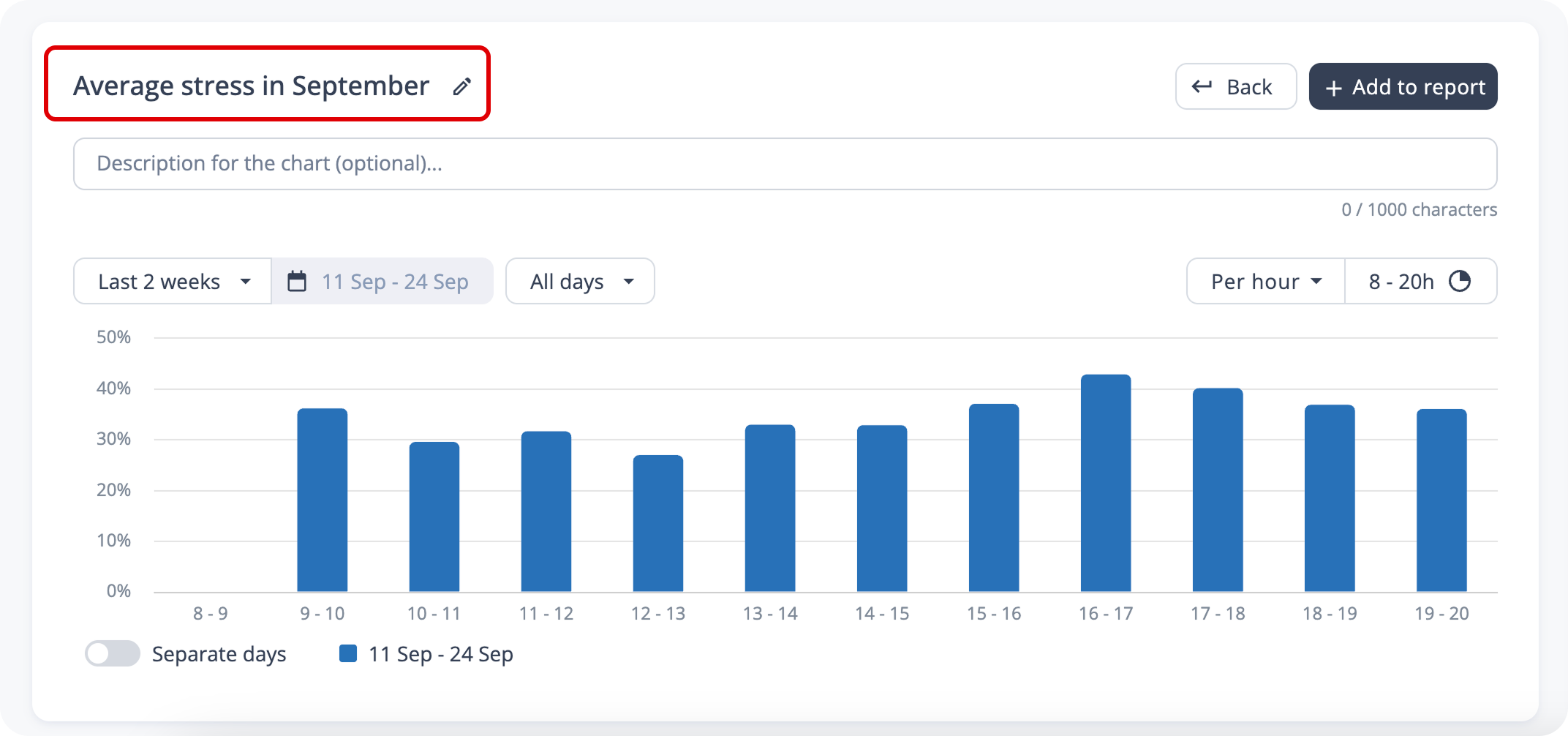The width and height of the screenshot is (1568, 736).
Task: Expand the All days dropdown
Action: (580, 282)
